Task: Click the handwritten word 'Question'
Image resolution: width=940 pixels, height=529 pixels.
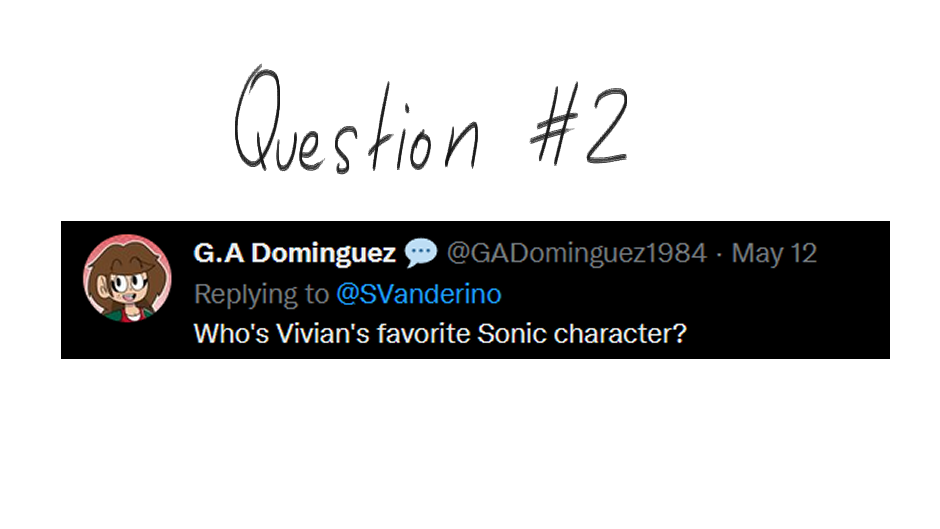Action: (x=355, y=125)
